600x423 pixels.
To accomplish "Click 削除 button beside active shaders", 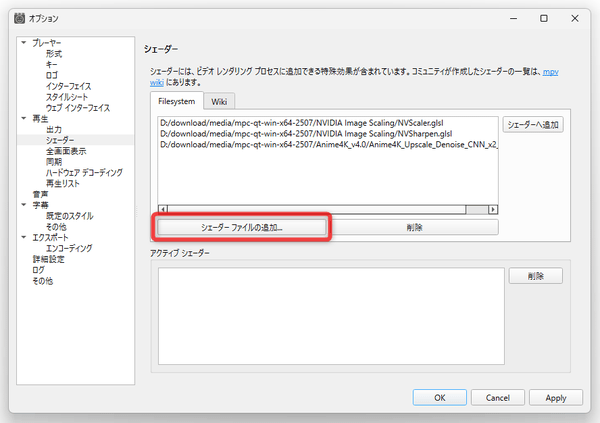I will click(x=535, y=276).
